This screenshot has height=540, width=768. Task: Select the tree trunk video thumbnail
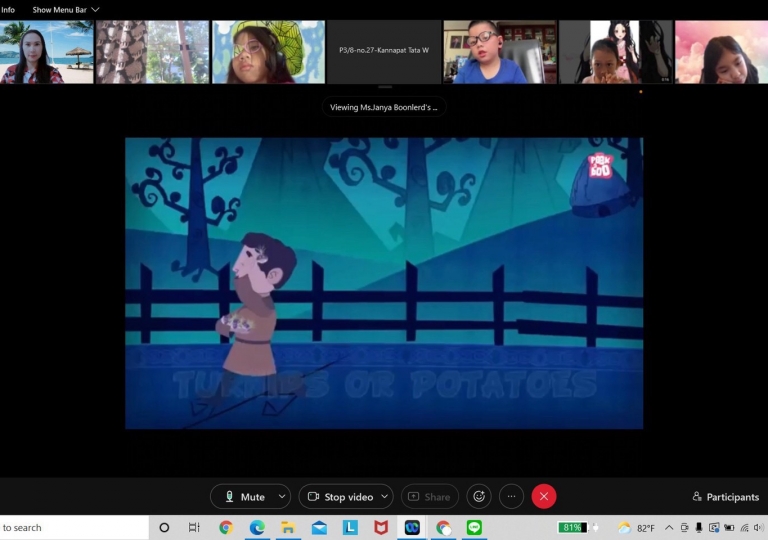point(152,52)
